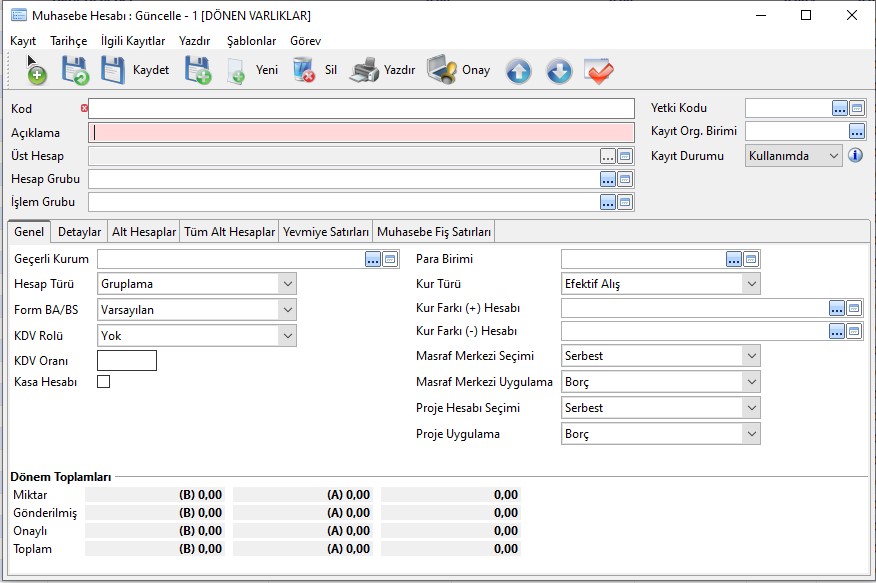Click into the pink Açıklama field
The height and width of the screenshot is (583, 876).
[x=361, y=133]
